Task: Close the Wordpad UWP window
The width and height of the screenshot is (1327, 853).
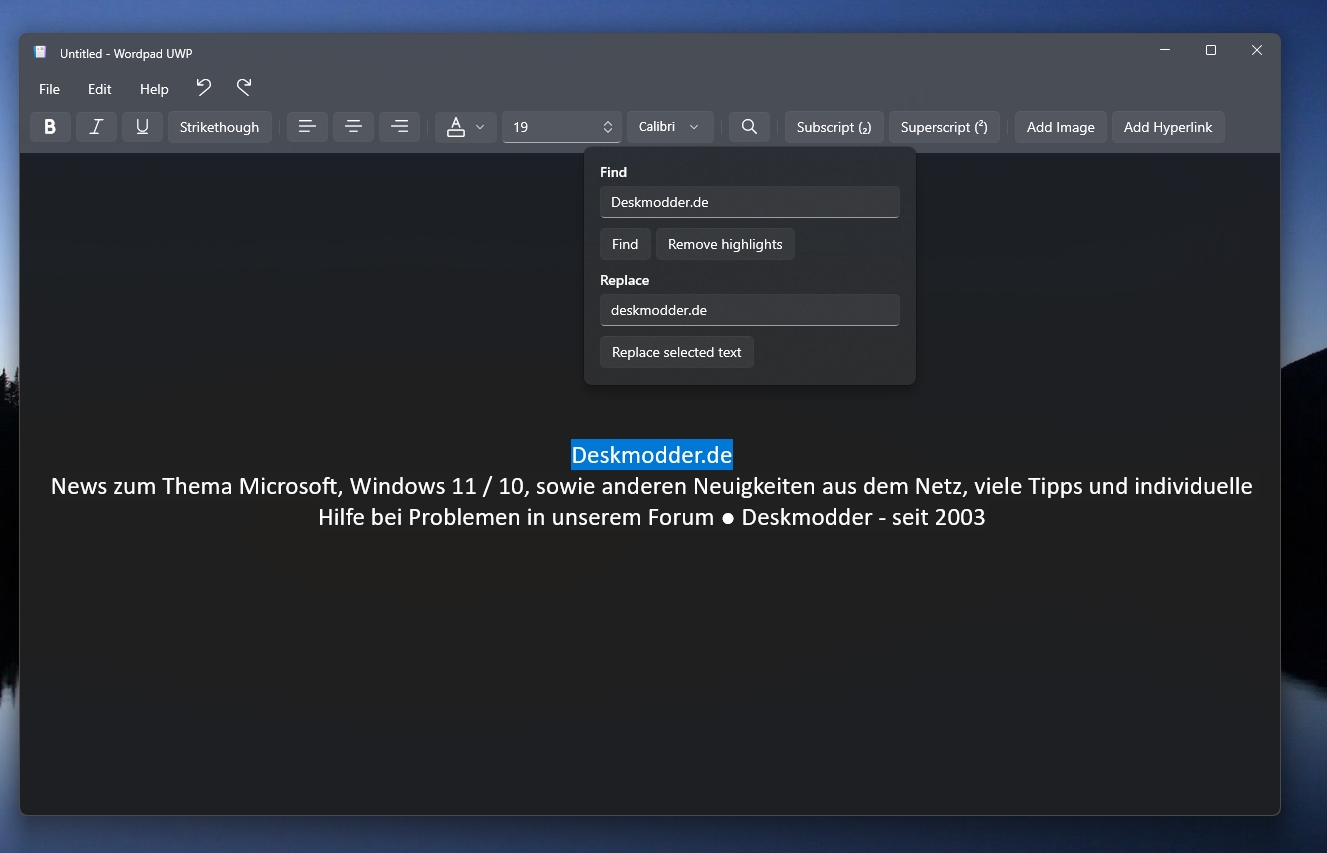Action: pos(1257,50)
